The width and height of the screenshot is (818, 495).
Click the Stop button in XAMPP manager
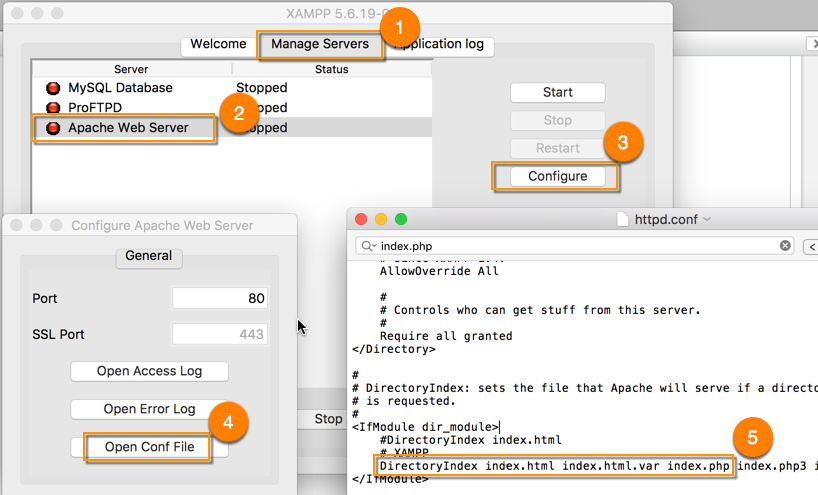point(558,120)
